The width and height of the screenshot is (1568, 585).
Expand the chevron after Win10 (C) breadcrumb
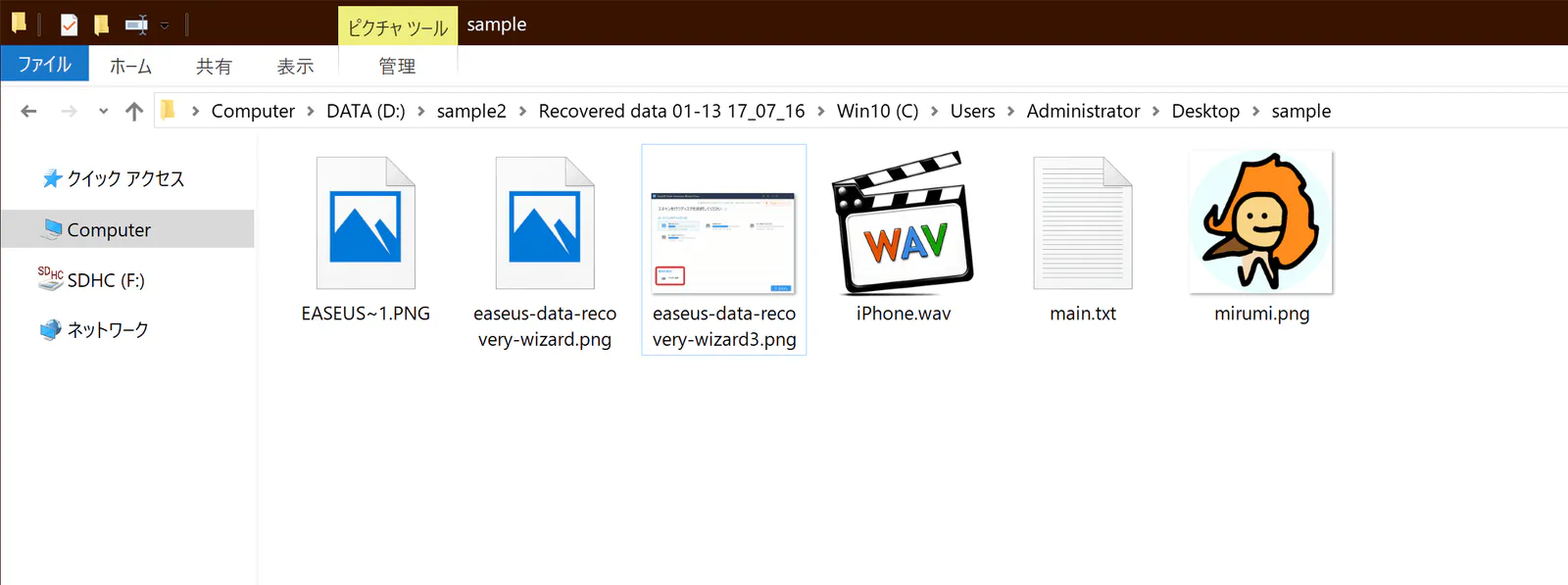934,112
